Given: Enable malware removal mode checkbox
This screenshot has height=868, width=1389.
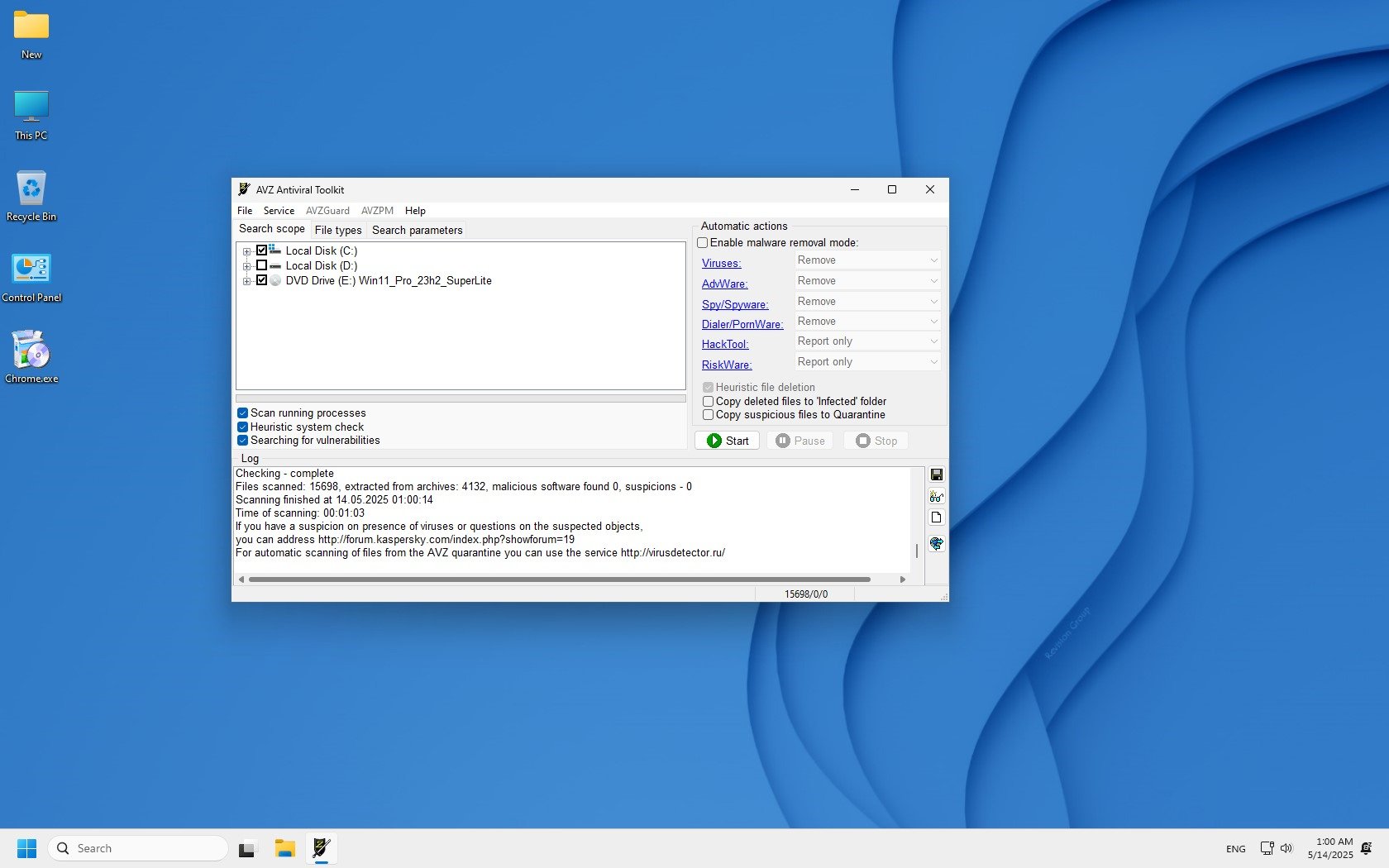Looking at the screenshot, I should [703, 243].
